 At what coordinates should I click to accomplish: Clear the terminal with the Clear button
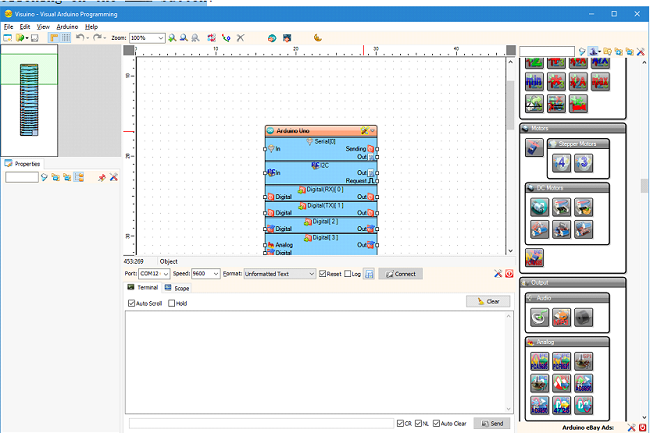click(x=488, y=301)
